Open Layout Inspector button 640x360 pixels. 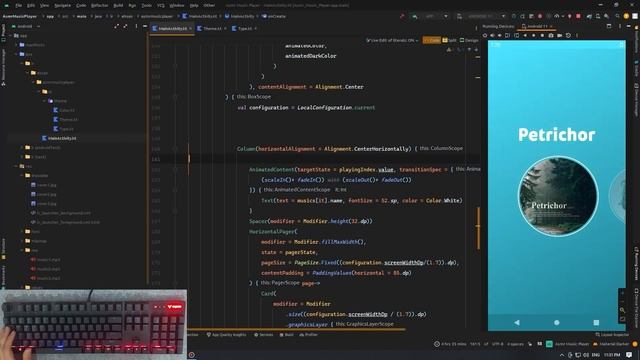[x=612, y=335]
